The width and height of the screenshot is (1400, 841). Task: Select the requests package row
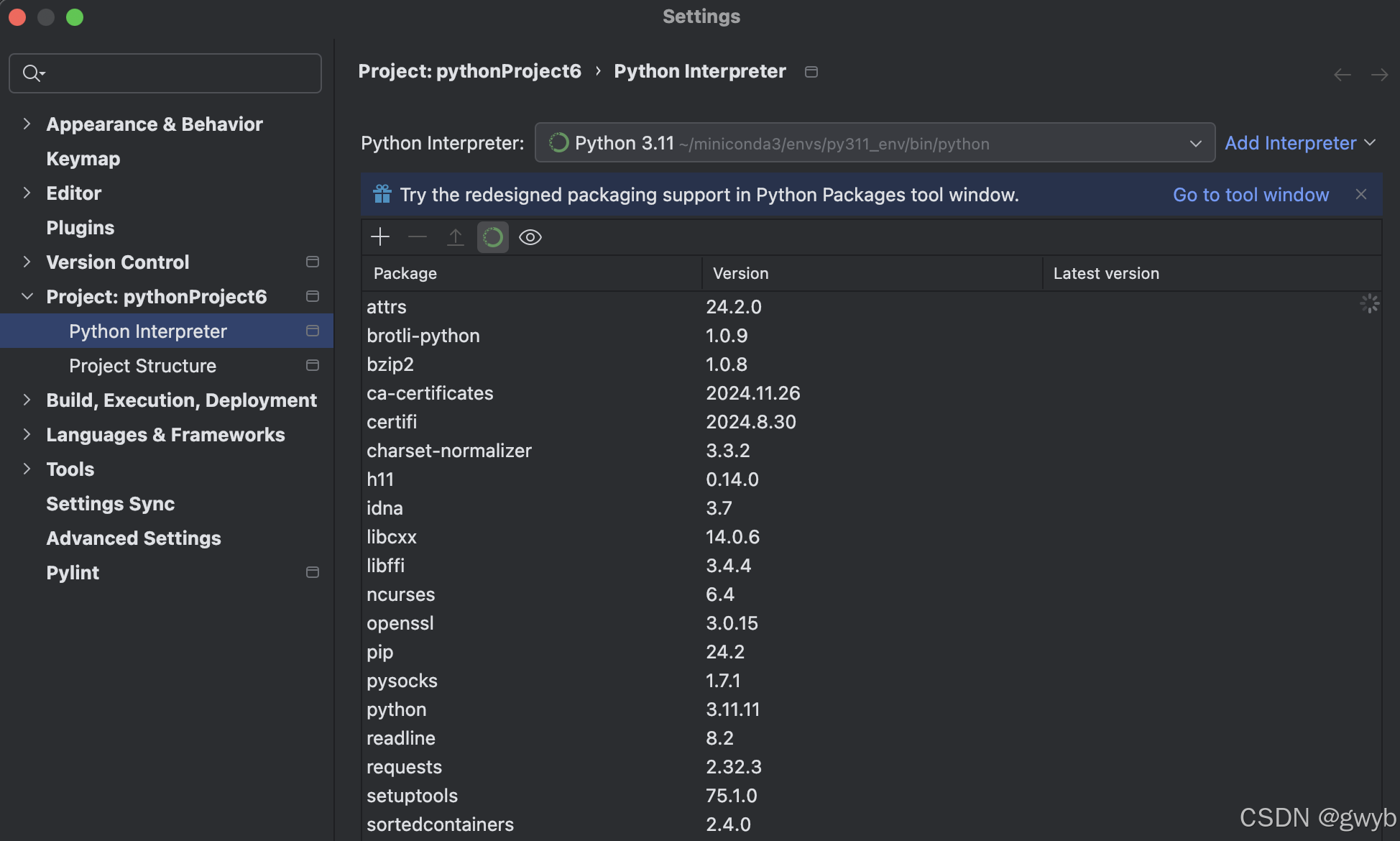pyautogui.click(x=405, y=767)
